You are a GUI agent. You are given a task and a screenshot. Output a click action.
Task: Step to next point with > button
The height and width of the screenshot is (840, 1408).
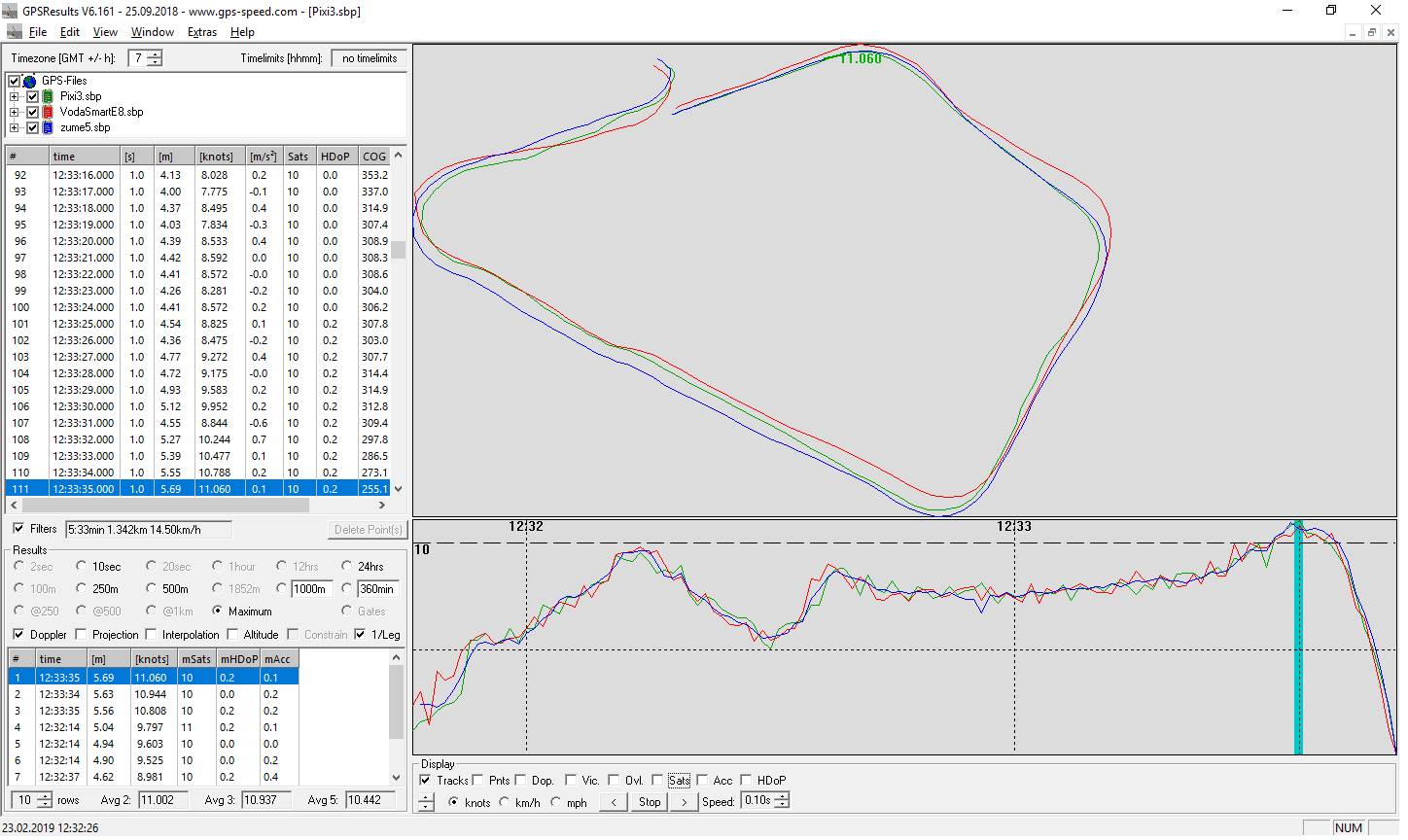tap(684, 802)
